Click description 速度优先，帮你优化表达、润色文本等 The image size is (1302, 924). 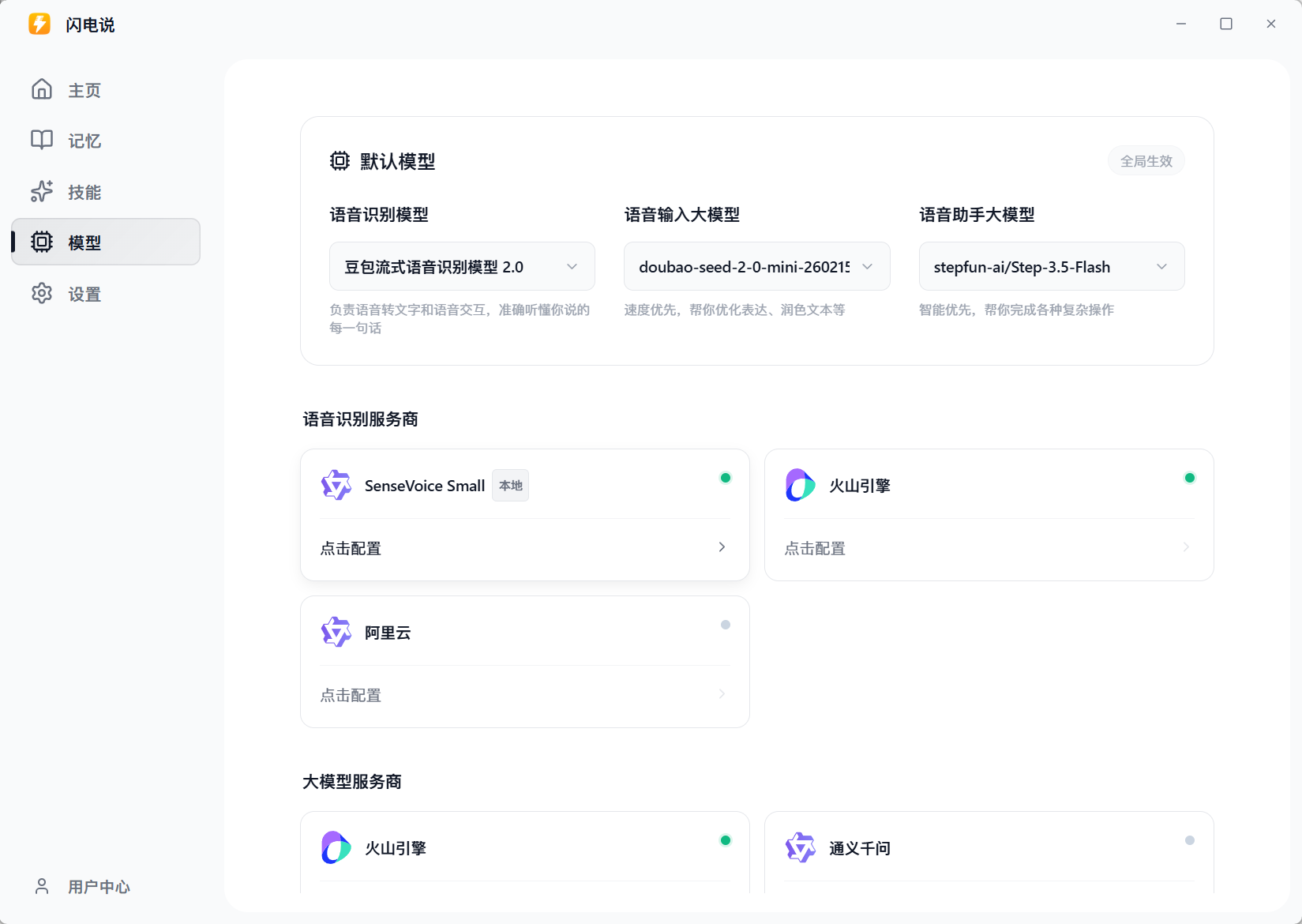pos(734,310)
